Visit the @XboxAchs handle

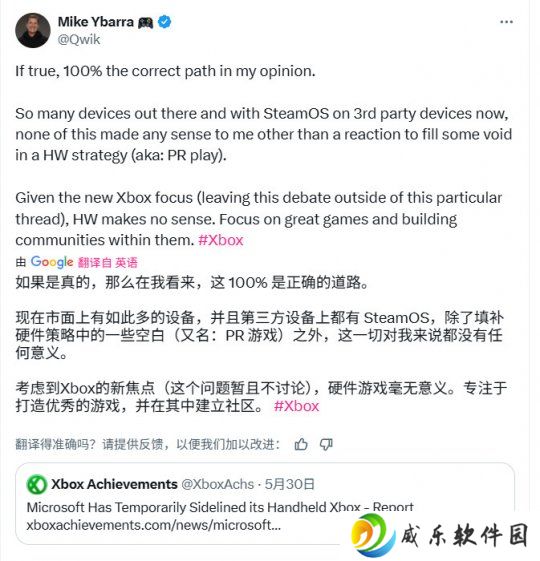pos(218,484)
